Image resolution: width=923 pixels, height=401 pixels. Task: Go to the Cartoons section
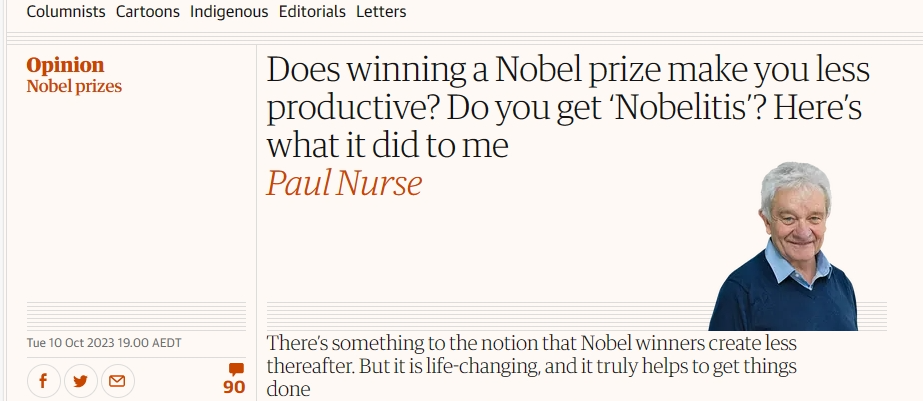pos(148,11)
